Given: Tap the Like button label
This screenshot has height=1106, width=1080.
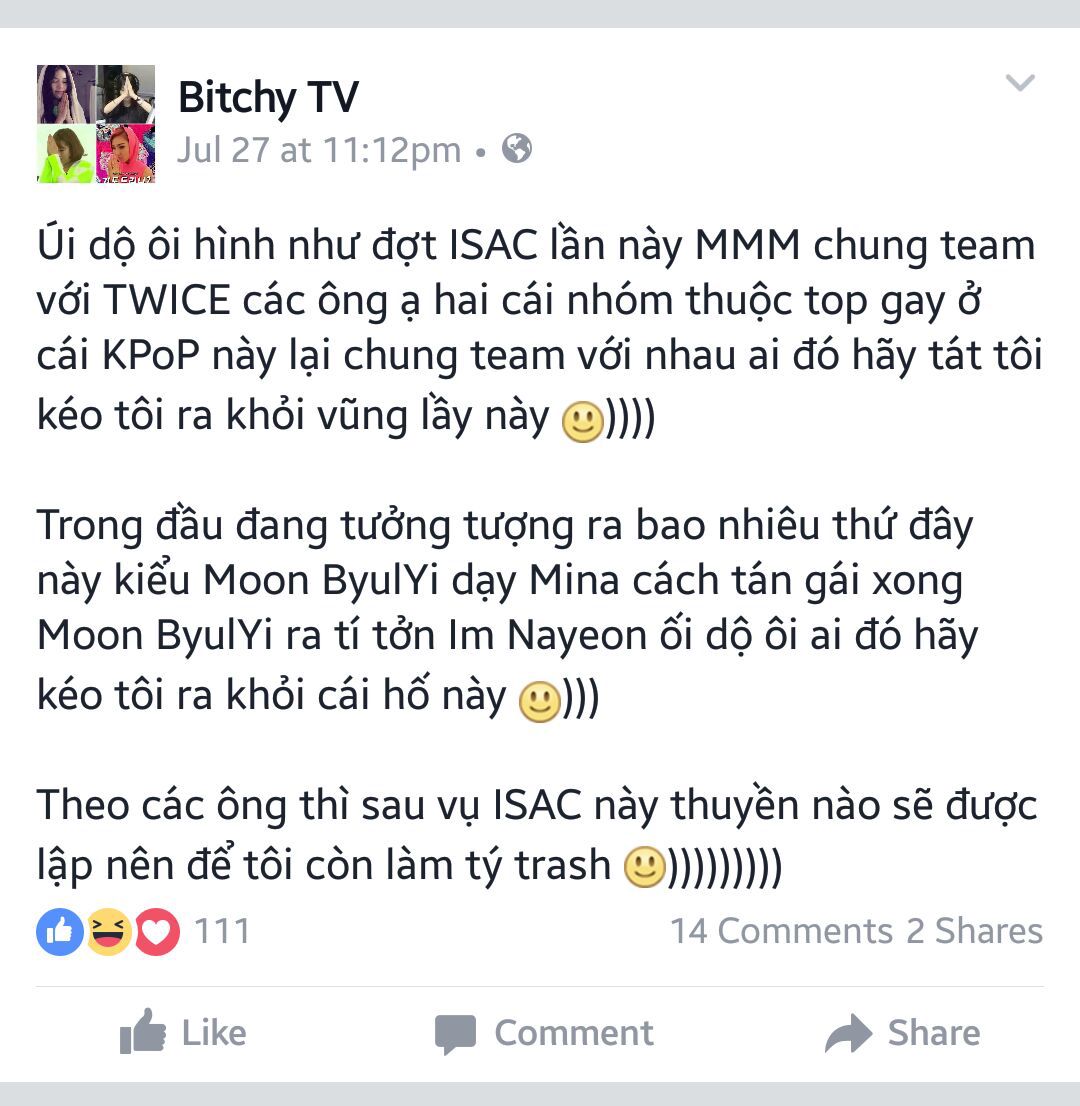Looking at the screenshot, I should coord(214,1033).
